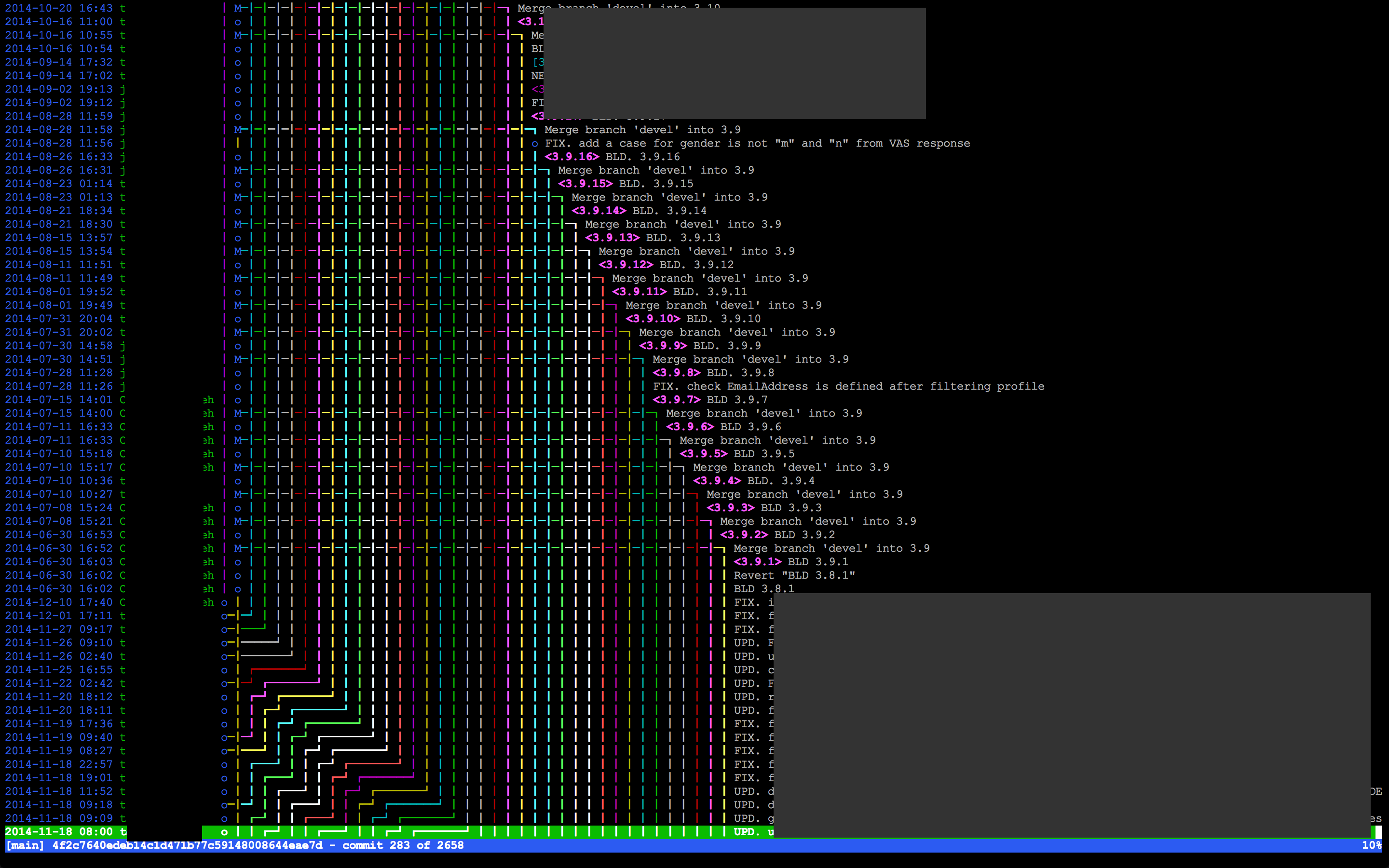Select date 2014-11-25 16:55 row
Image resolution: width=1389 pixels, height=868 pixels.
(58, 669)
